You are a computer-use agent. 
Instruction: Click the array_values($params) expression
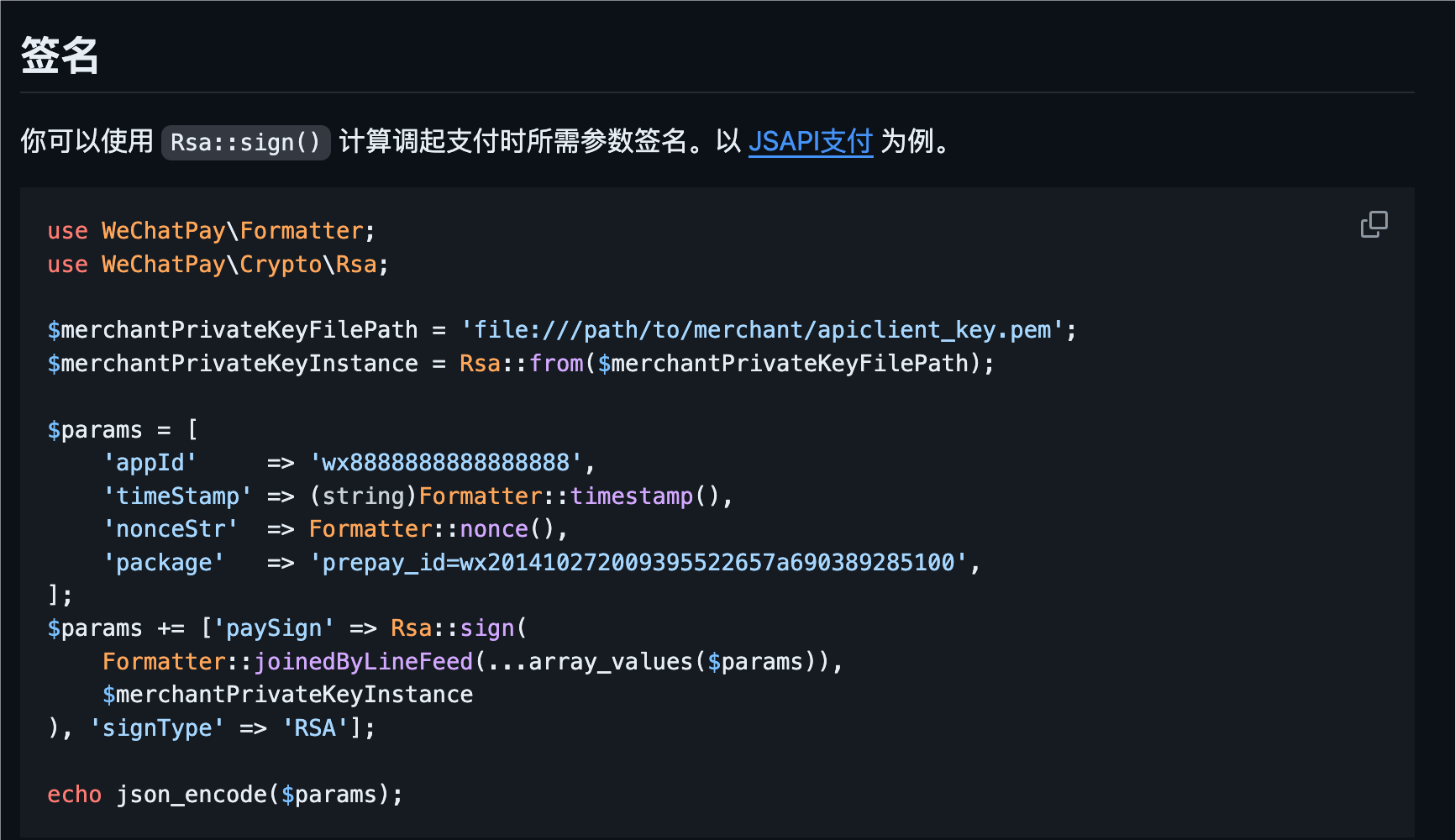[x=673, y=662]
